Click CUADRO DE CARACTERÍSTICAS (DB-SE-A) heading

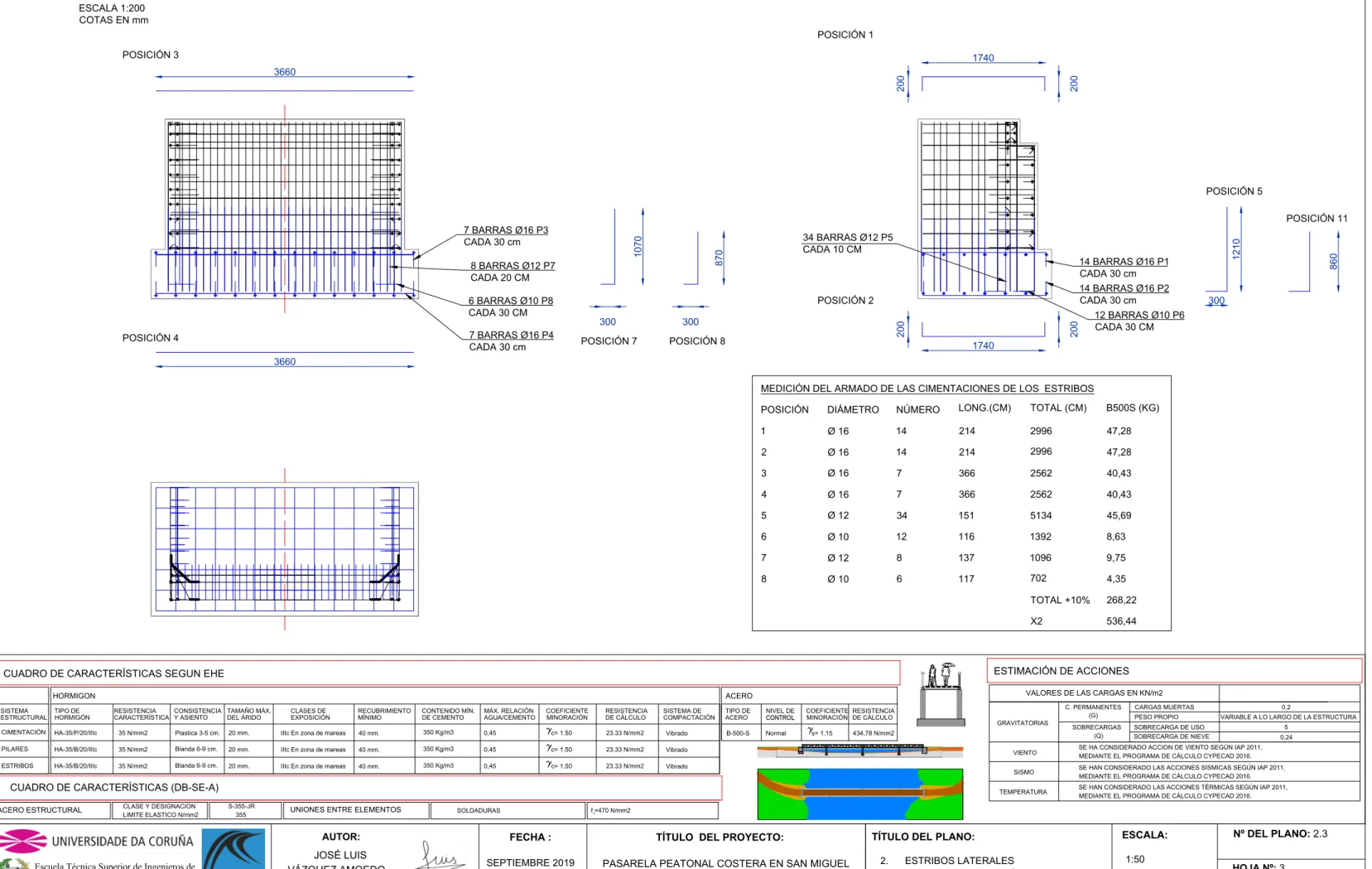pos(114,788)
